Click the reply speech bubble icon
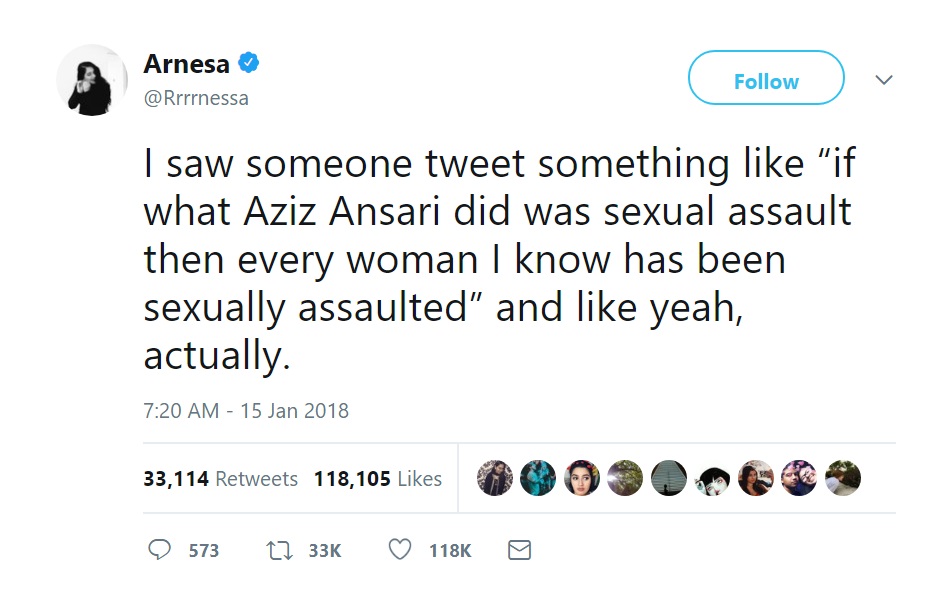The image size is (951, 601). (159, 550)
